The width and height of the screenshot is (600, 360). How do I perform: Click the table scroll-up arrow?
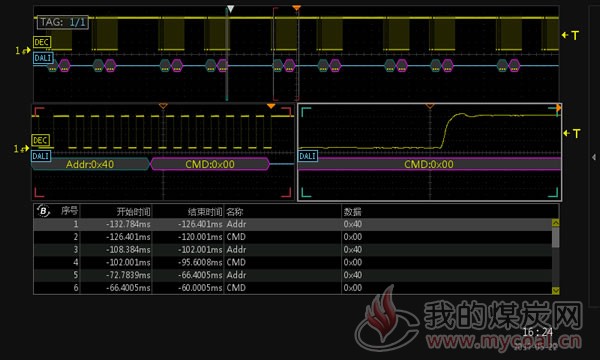[x=556, y=222]
